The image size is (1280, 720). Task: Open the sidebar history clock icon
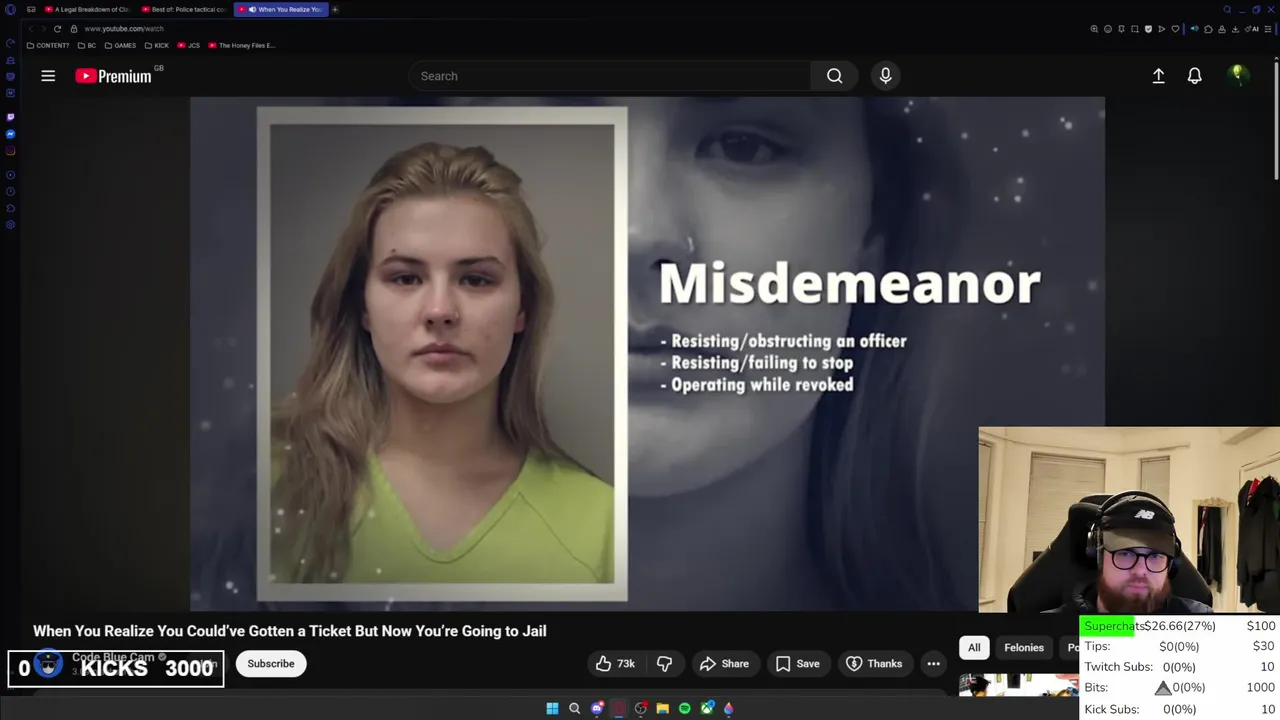(10, 191)
